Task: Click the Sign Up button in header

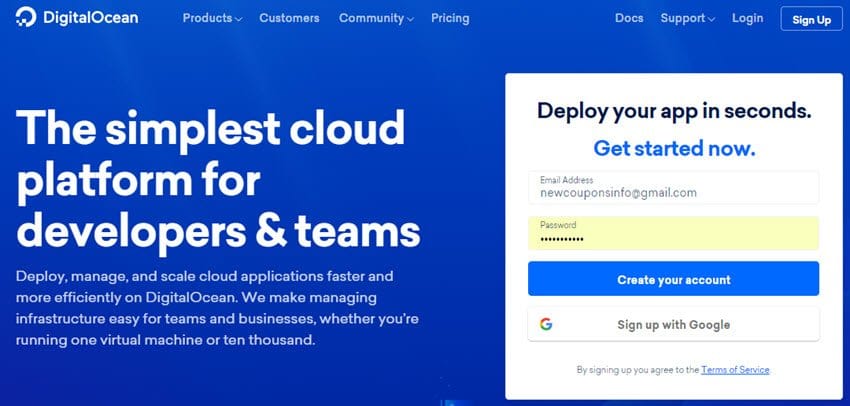Action: point(812,19)
